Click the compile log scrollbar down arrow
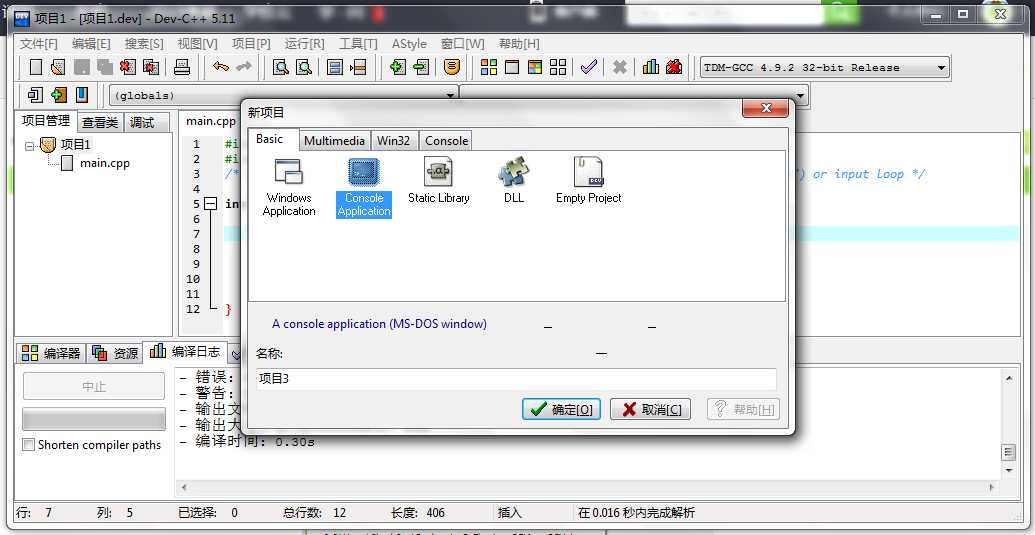1035x535 pixels. click(x=1008, y=470)
